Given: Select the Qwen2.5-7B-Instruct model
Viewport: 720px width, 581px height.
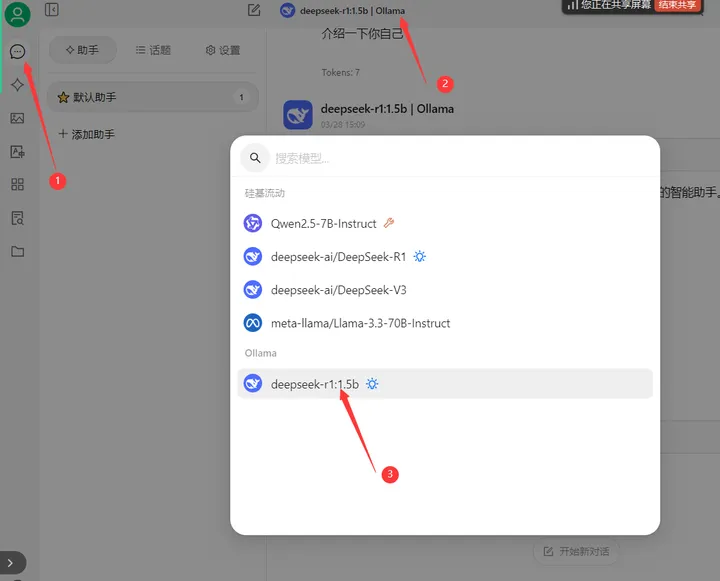Looking at the screenshot, I should pos(445,223).
